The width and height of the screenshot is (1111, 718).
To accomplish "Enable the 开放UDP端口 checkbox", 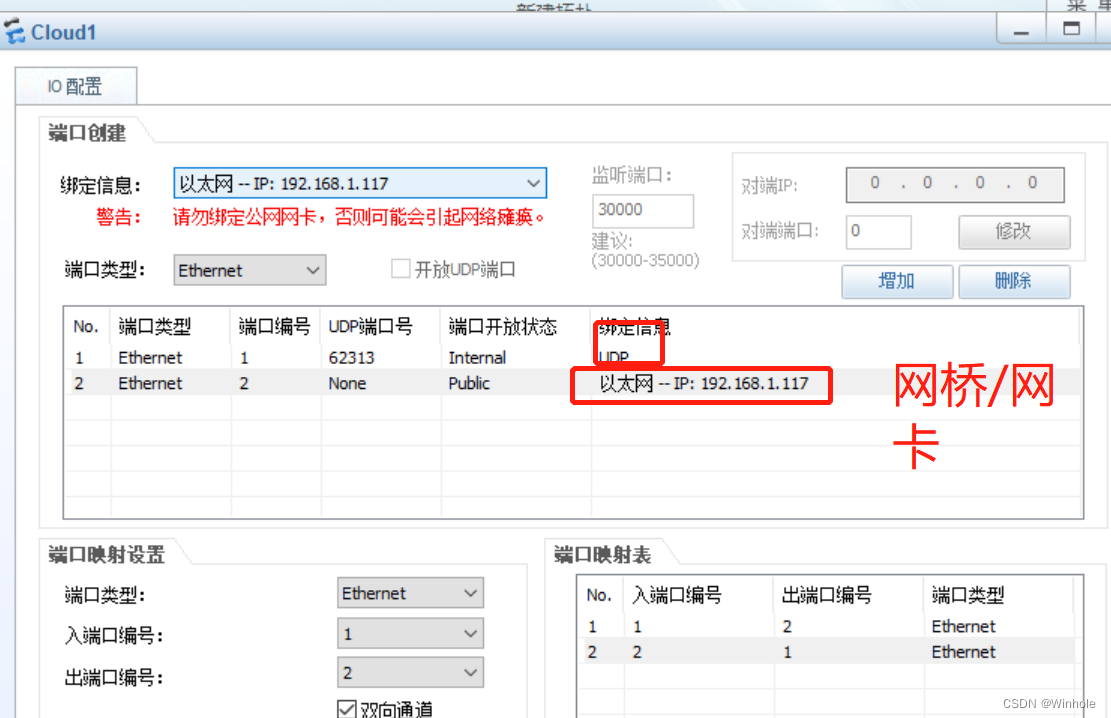I will click(x=400, y=268).
